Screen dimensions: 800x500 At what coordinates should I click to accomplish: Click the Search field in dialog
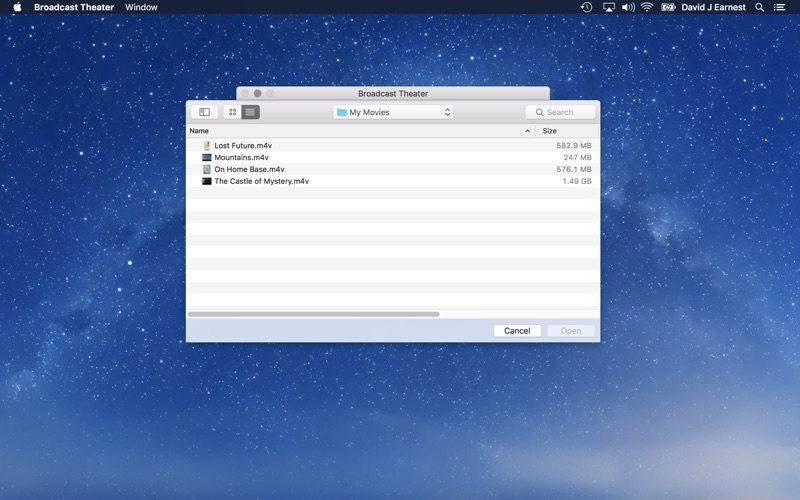tap(560, 112)
